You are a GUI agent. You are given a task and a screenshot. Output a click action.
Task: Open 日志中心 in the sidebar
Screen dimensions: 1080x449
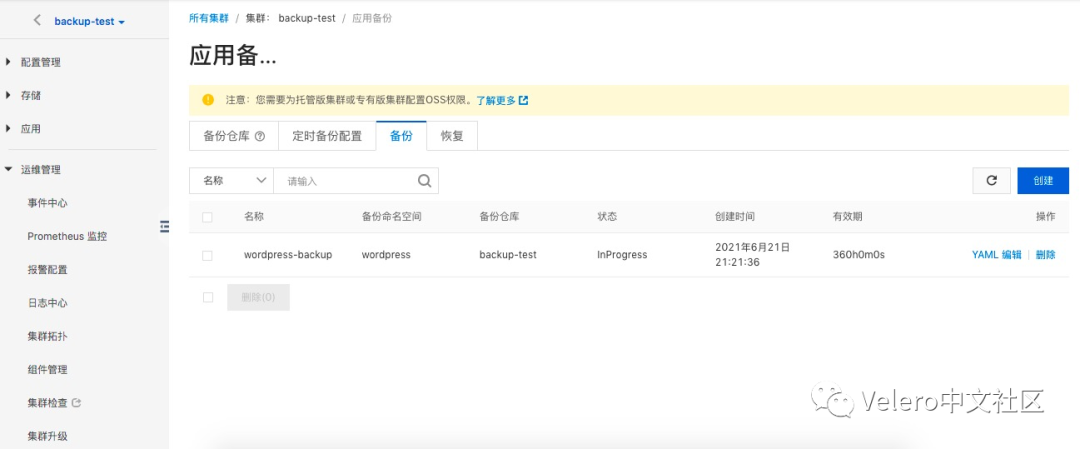[48, 302]
